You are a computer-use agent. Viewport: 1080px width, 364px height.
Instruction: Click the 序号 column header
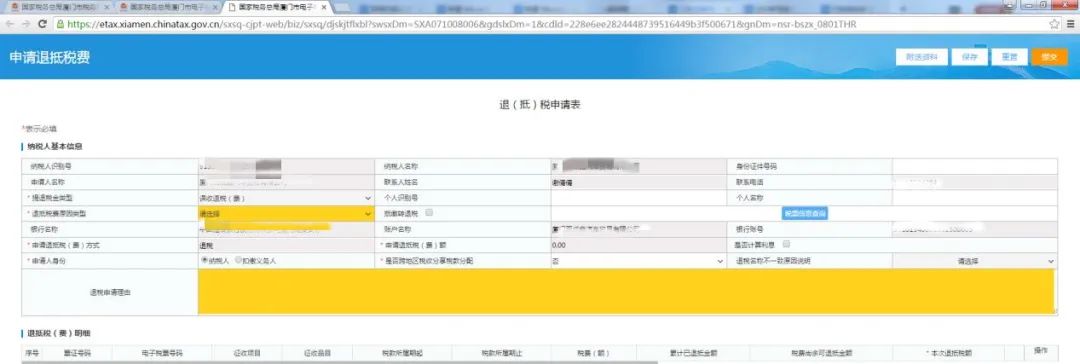pyautogui.click(x=32, y=352)
